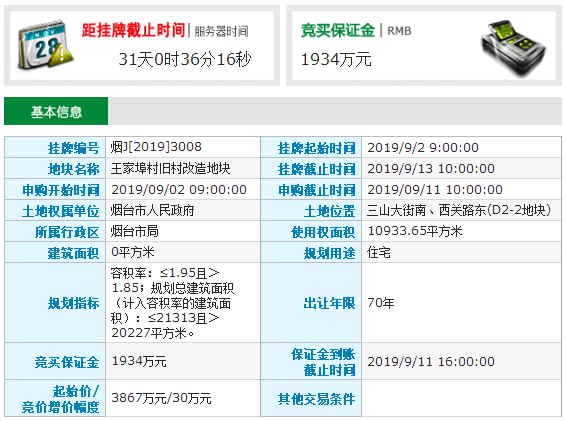
Task: Select 1934万元 in the table
Action: [x=139, y=361]
